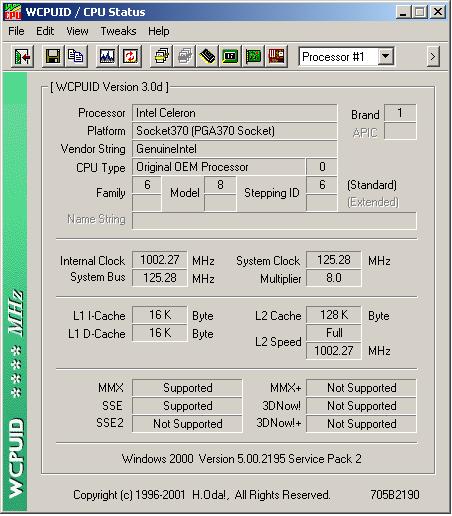The width and height of the screenshot is (452, 516).
Task: Click the Processor name field Intel Celeron
Action: click(x=235, y=113)
